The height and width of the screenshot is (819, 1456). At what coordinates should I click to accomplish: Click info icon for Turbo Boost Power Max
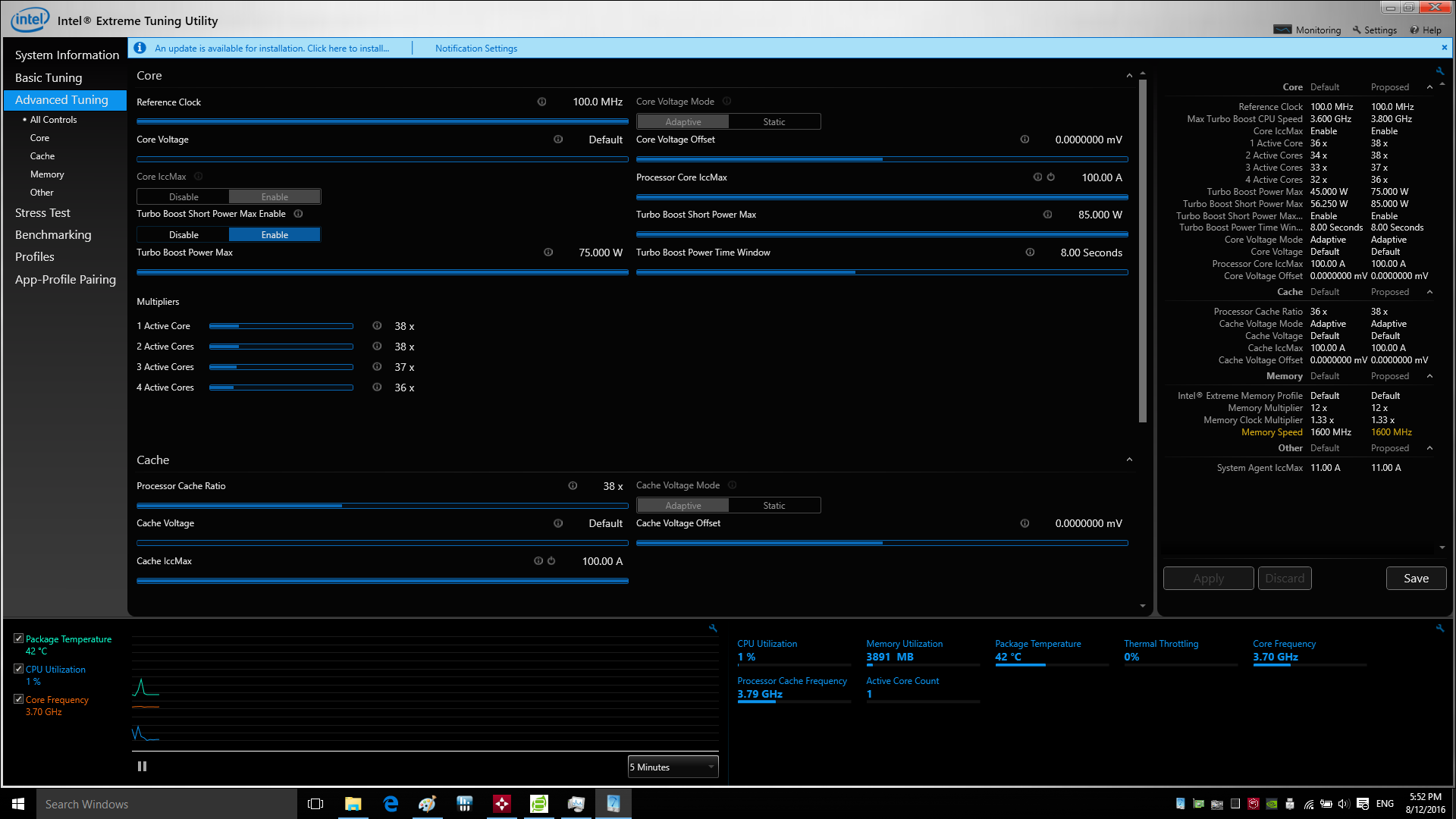pos(548,253)
